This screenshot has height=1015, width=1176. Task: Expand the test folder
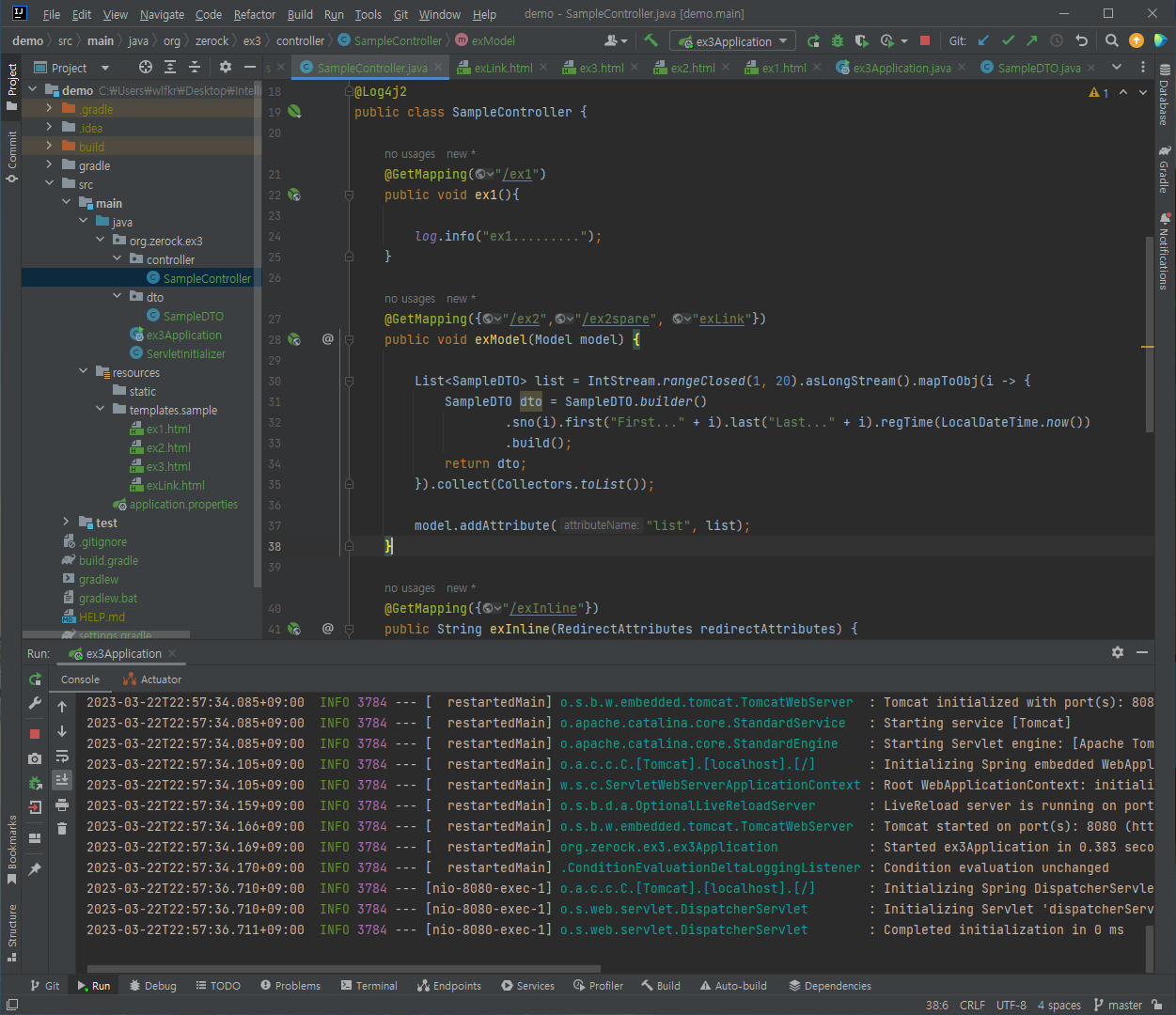pyautogui.click(x=66, y=523)
